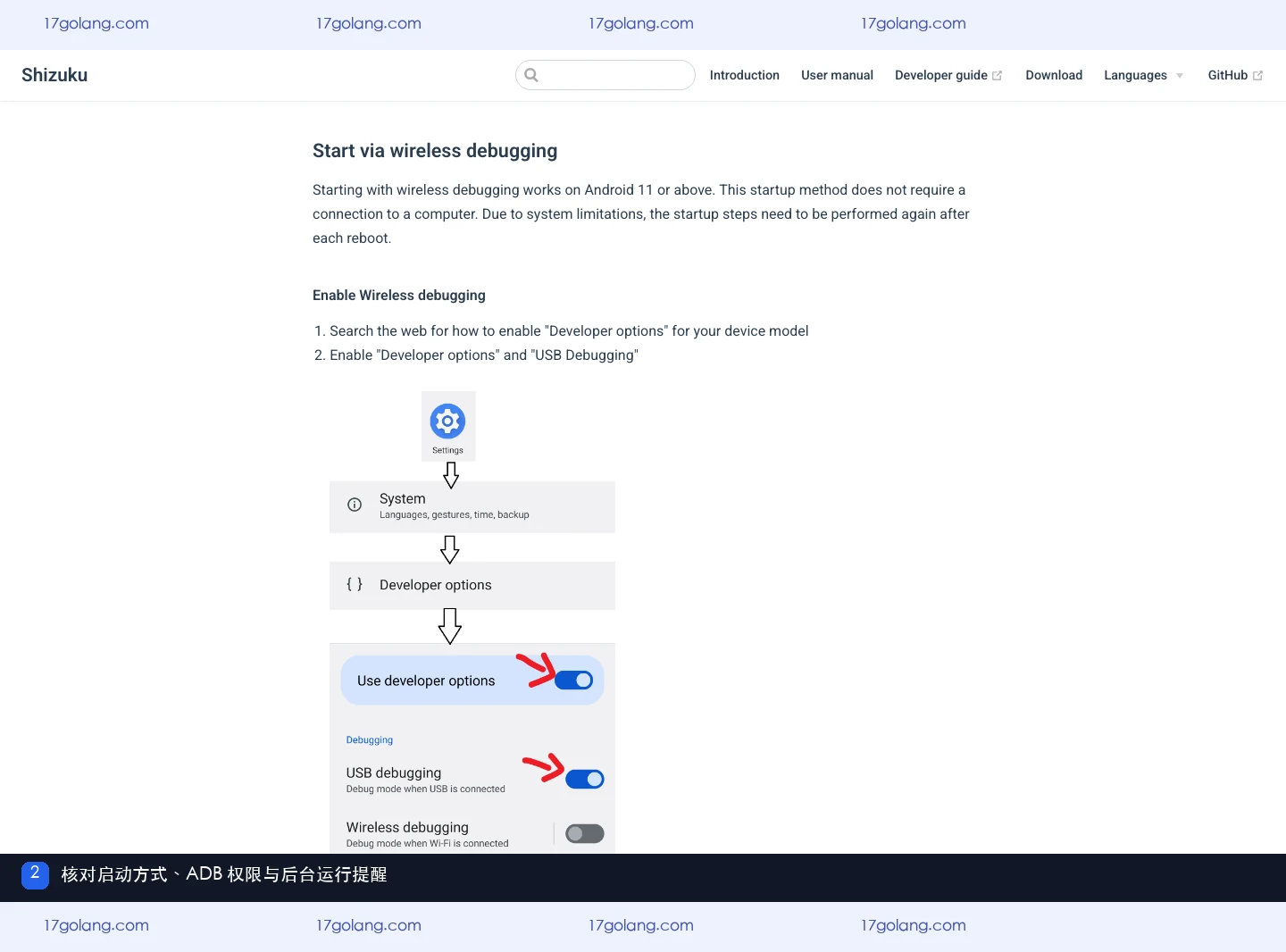This screenshot has width=1286, height=952.
Task: Enable the Wireless debugging switch
Action: pos(585,833)
